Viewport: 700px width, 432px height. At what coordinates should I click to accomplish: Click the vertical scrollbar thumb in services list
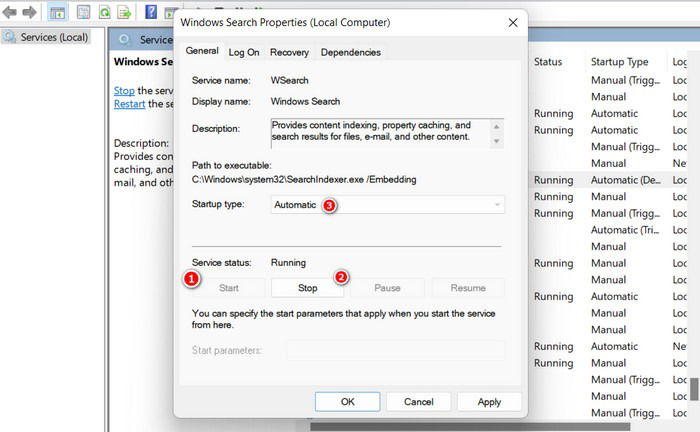(x=694, y=389)
